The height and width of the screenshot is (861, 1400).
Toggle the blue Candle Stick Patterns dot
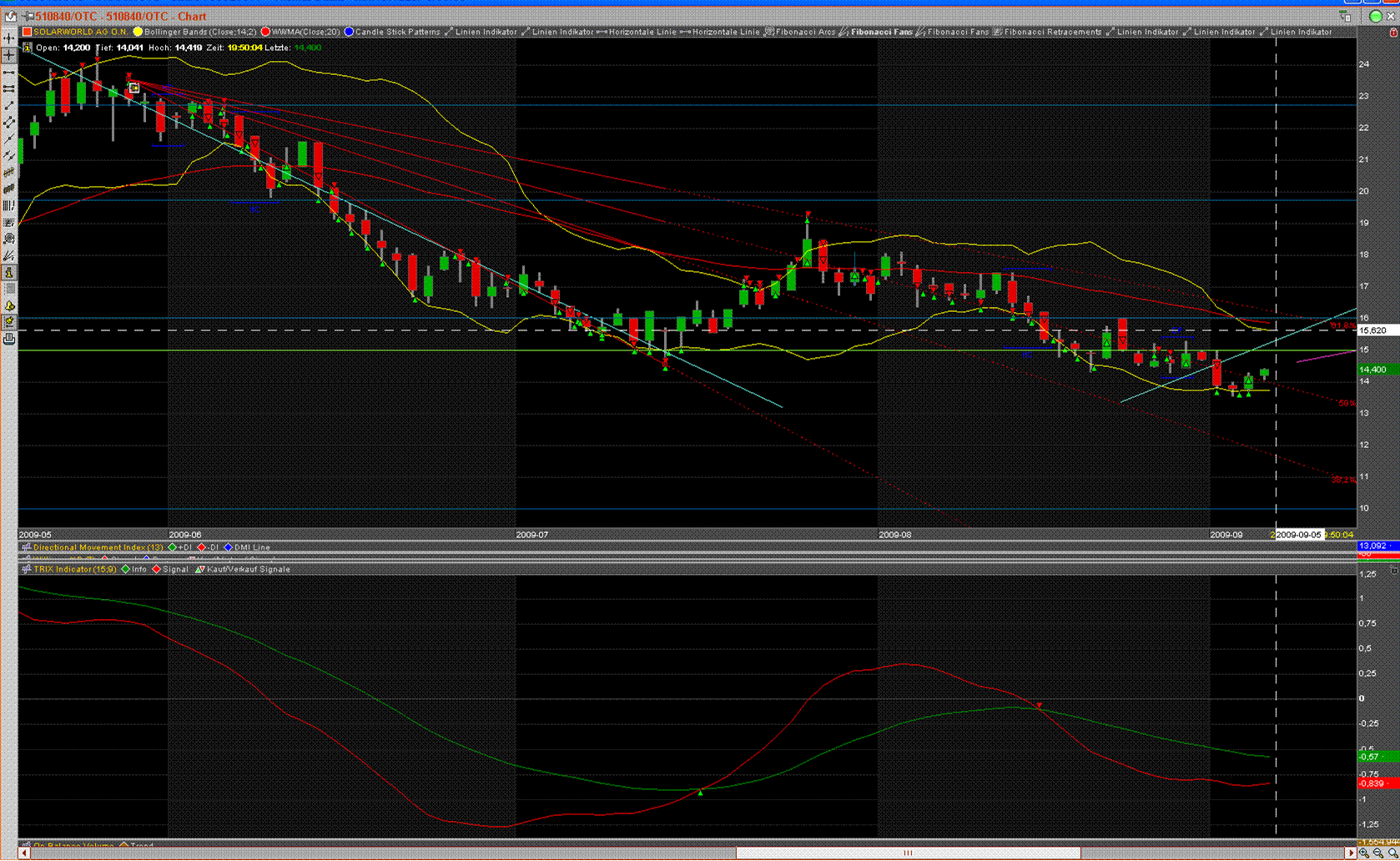[x=349, y=32]
